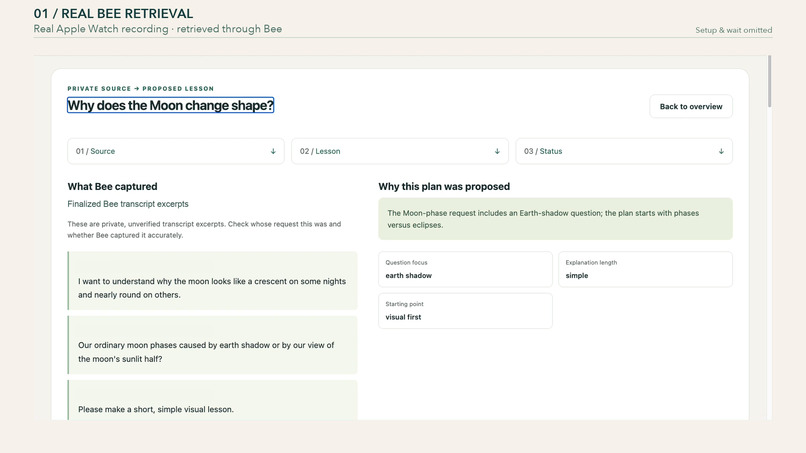Select the Question focus earth shadow card
The image size is (806, 453).
pyautogui.click(x=465, y=269)
